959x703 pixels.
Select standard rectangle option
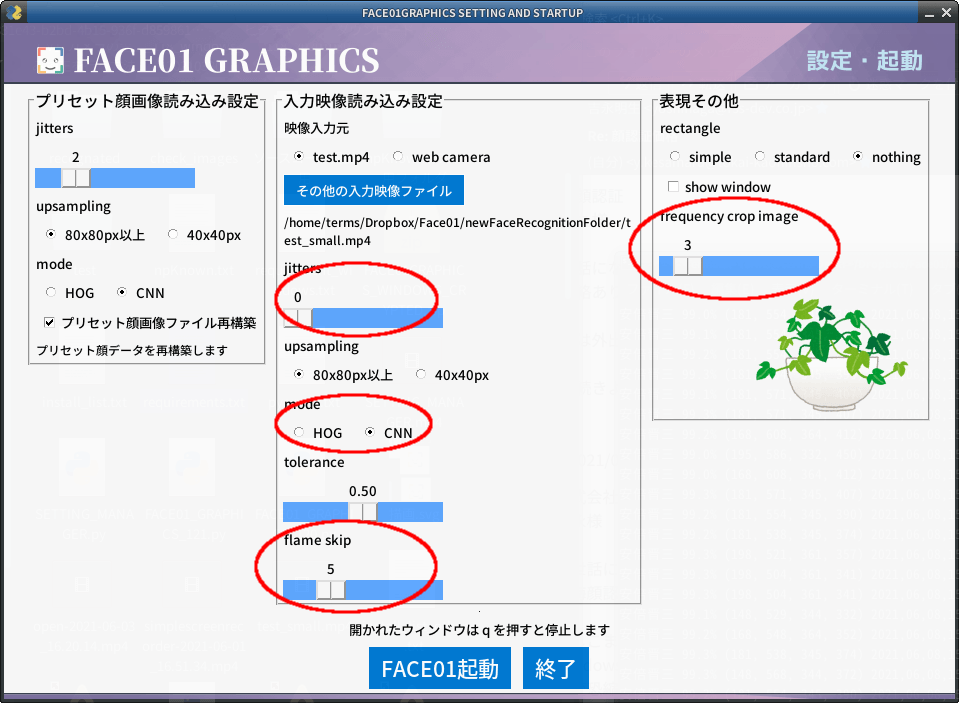(760, 157)
